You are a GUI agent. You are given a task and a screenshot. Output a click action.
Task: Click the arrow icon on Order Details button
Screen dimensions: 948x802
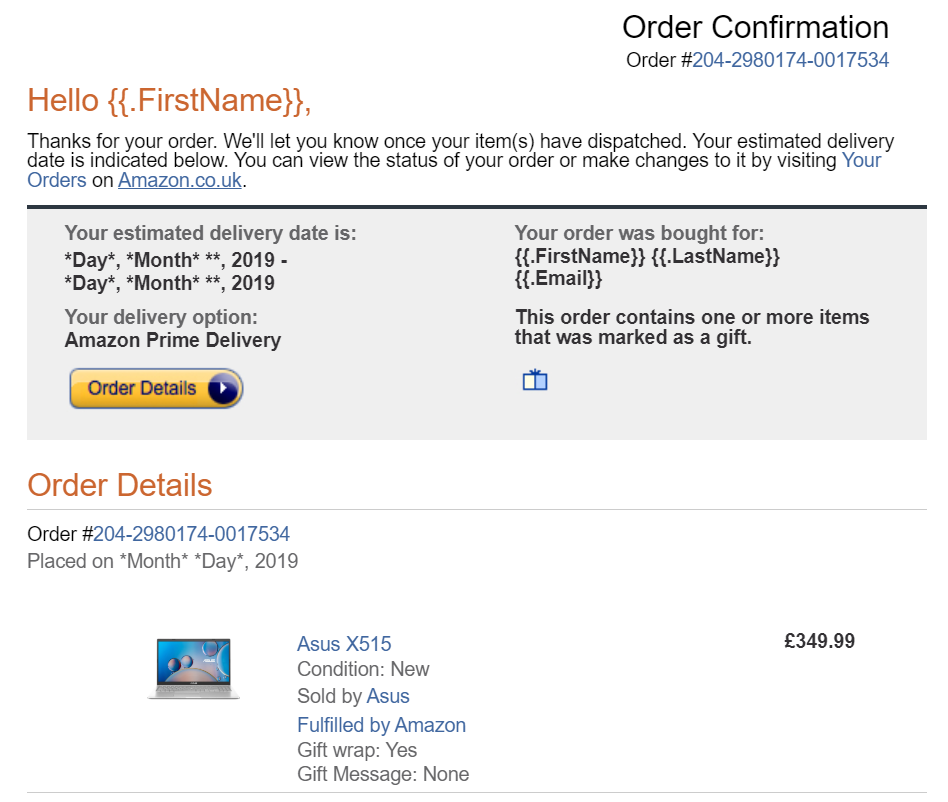pyautogui.click(x=223, y=388)
